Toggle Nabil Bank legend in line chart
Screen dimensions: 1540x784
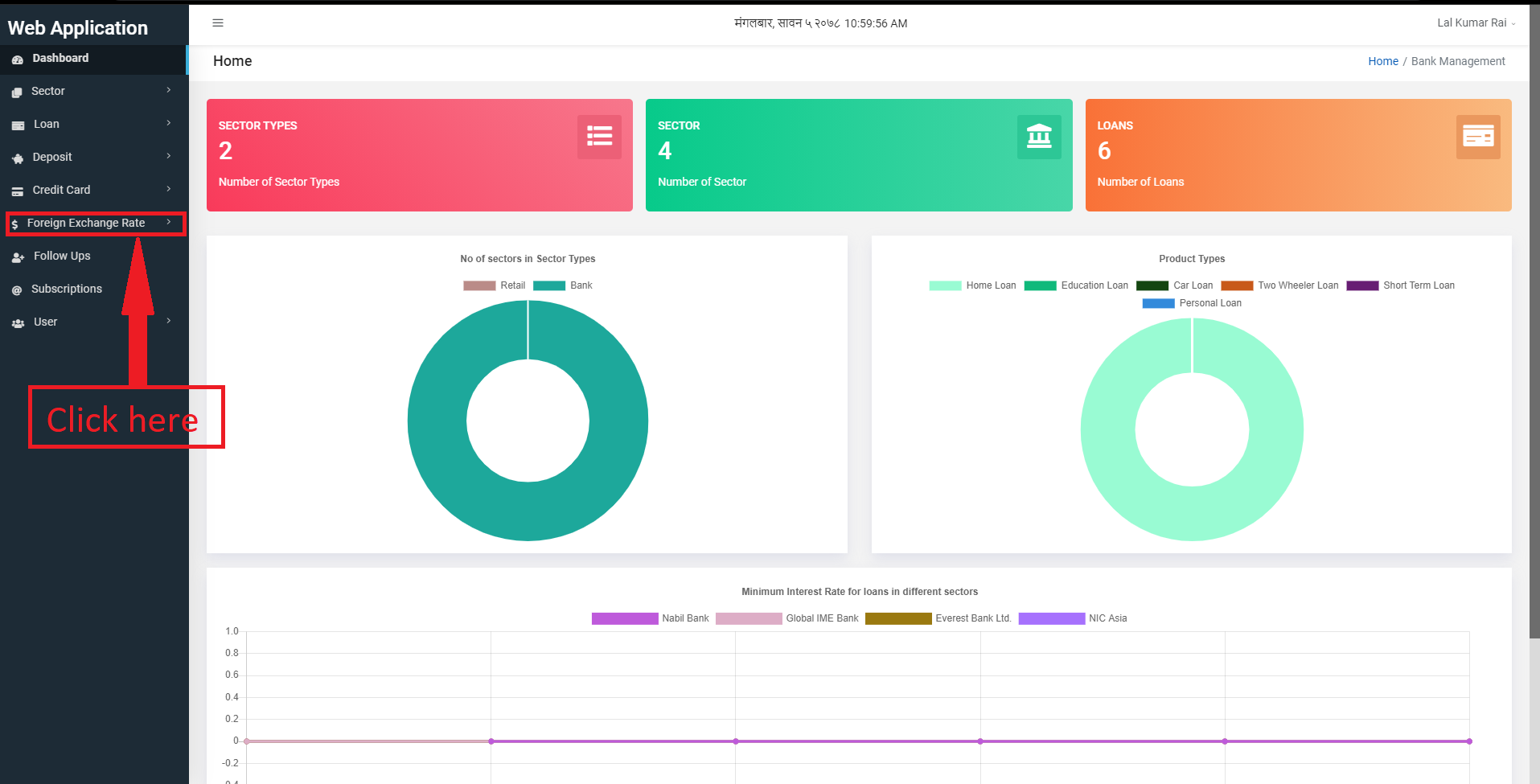650,618
